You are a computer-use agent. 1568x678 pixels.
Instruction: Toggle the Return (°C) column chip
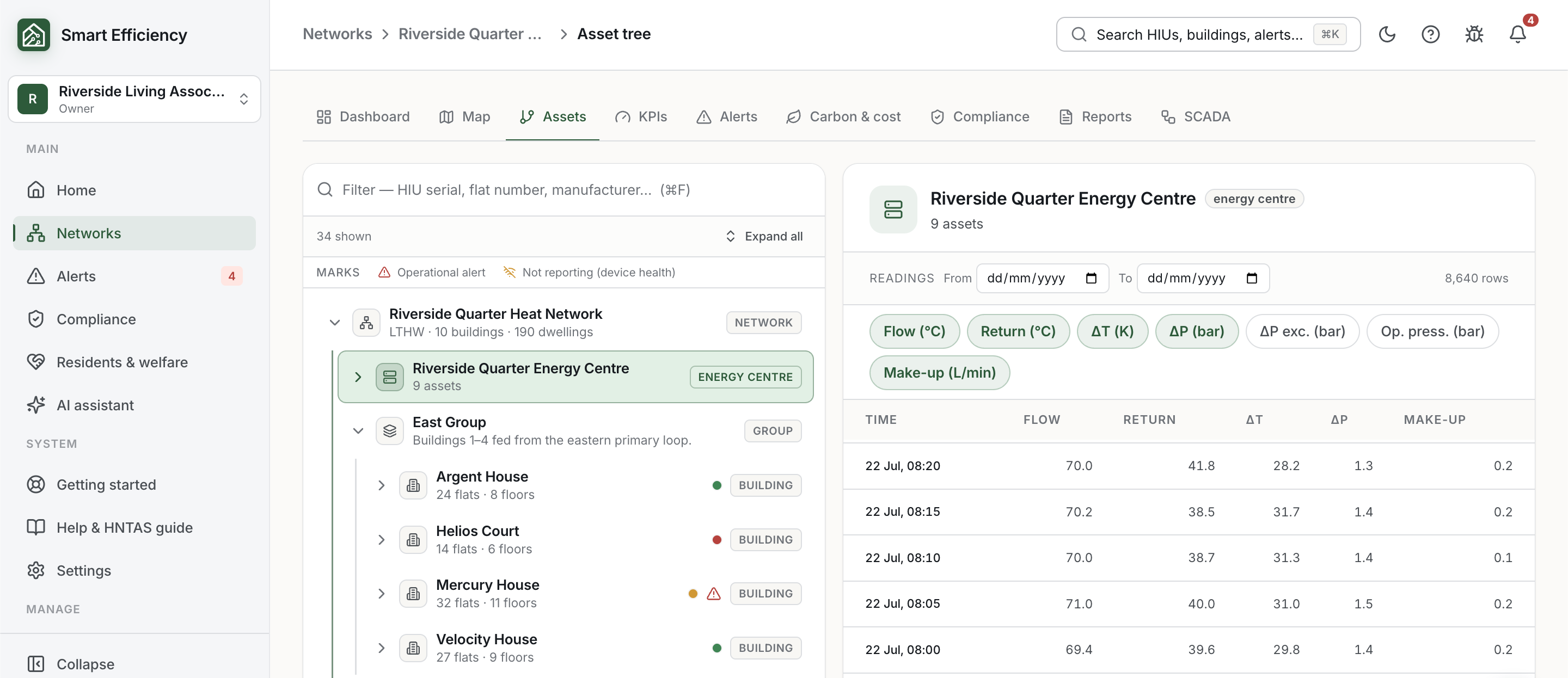click(1018, 331)
